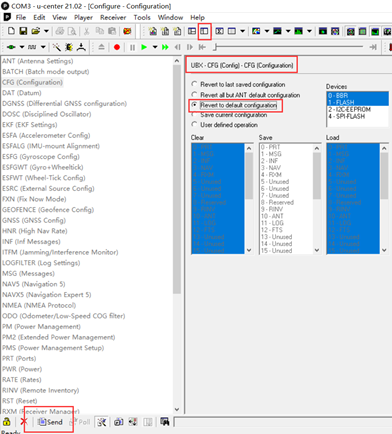Open the Table View toolbar icon
The image size is (392, 434).
[x=232, y=31]
